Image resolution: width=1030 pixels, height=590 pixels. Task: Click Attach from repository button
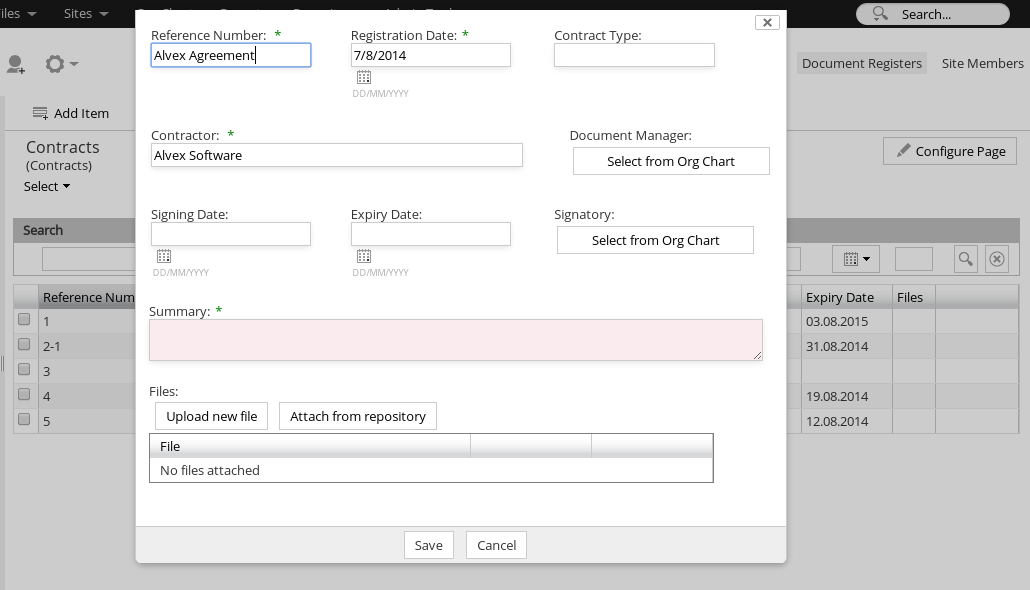coord(358,416)
